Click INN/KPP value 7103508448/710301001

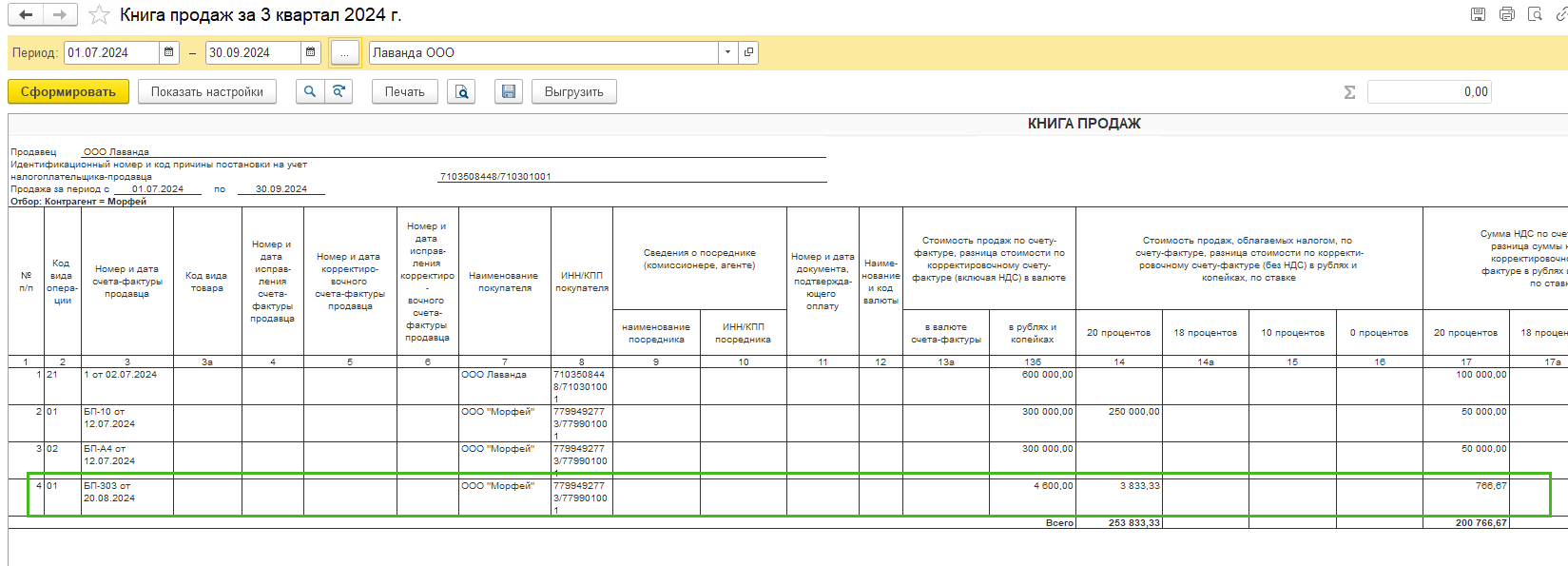(495, 177)
